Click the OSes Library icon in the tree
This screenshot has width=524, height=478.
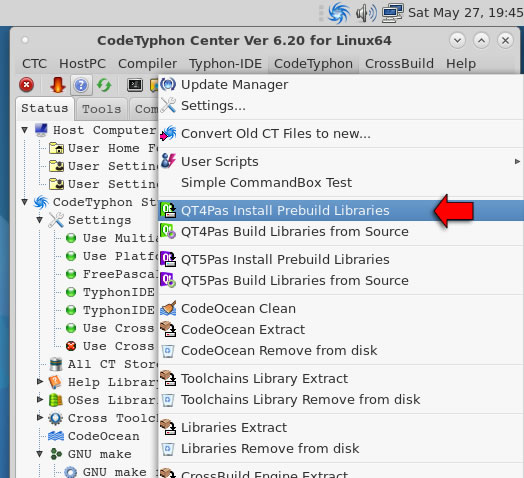[x=55, y=400]
